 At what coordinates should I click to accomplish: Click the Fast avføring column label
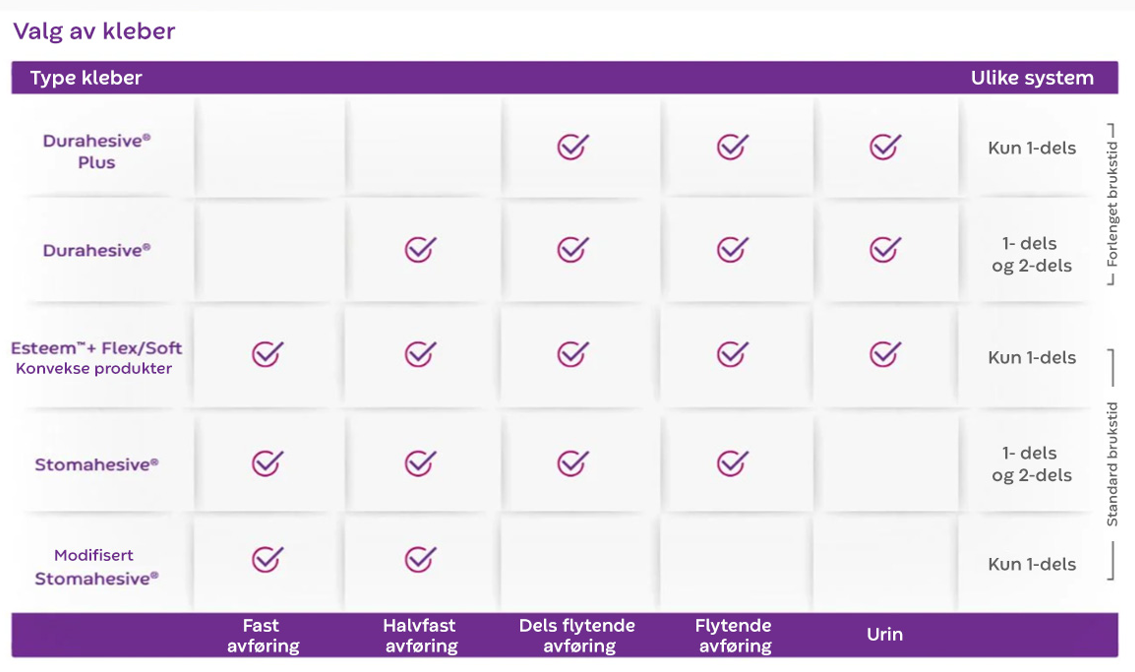(x=263, y=635)
